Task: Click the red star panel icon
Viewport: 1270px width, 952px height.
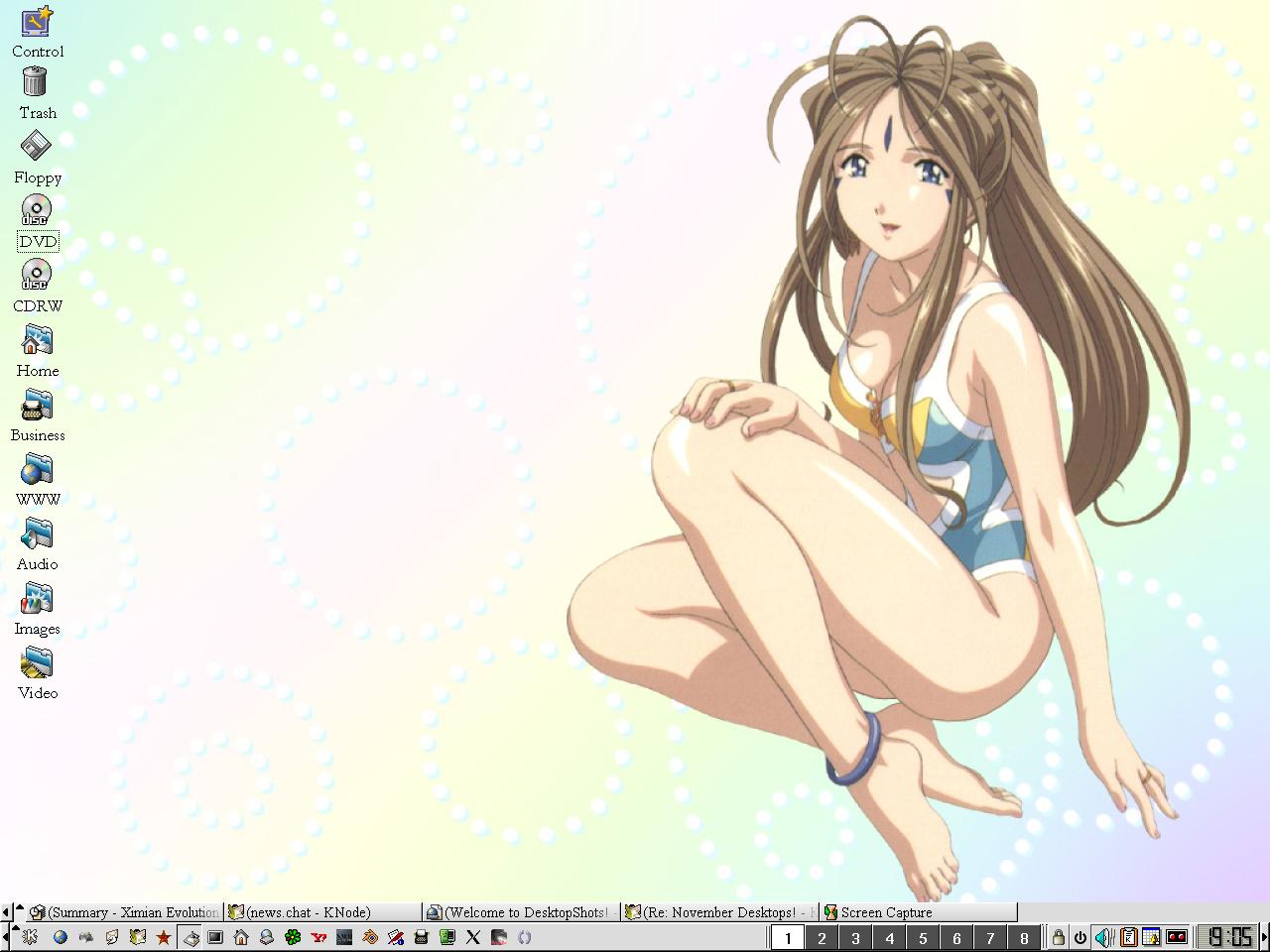Action: tap(164, 937)
